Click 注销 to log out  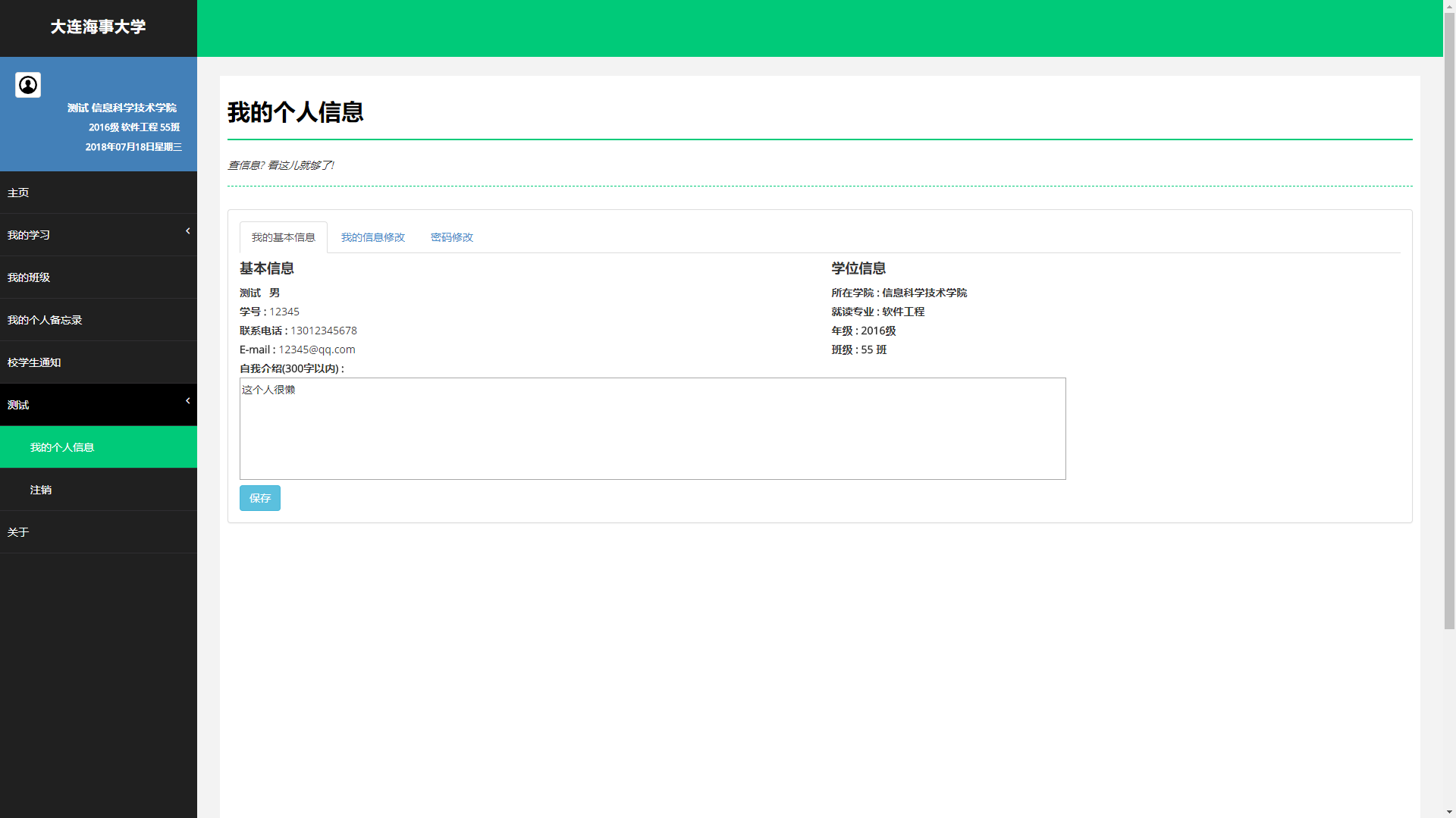click(x=41, y=489)
